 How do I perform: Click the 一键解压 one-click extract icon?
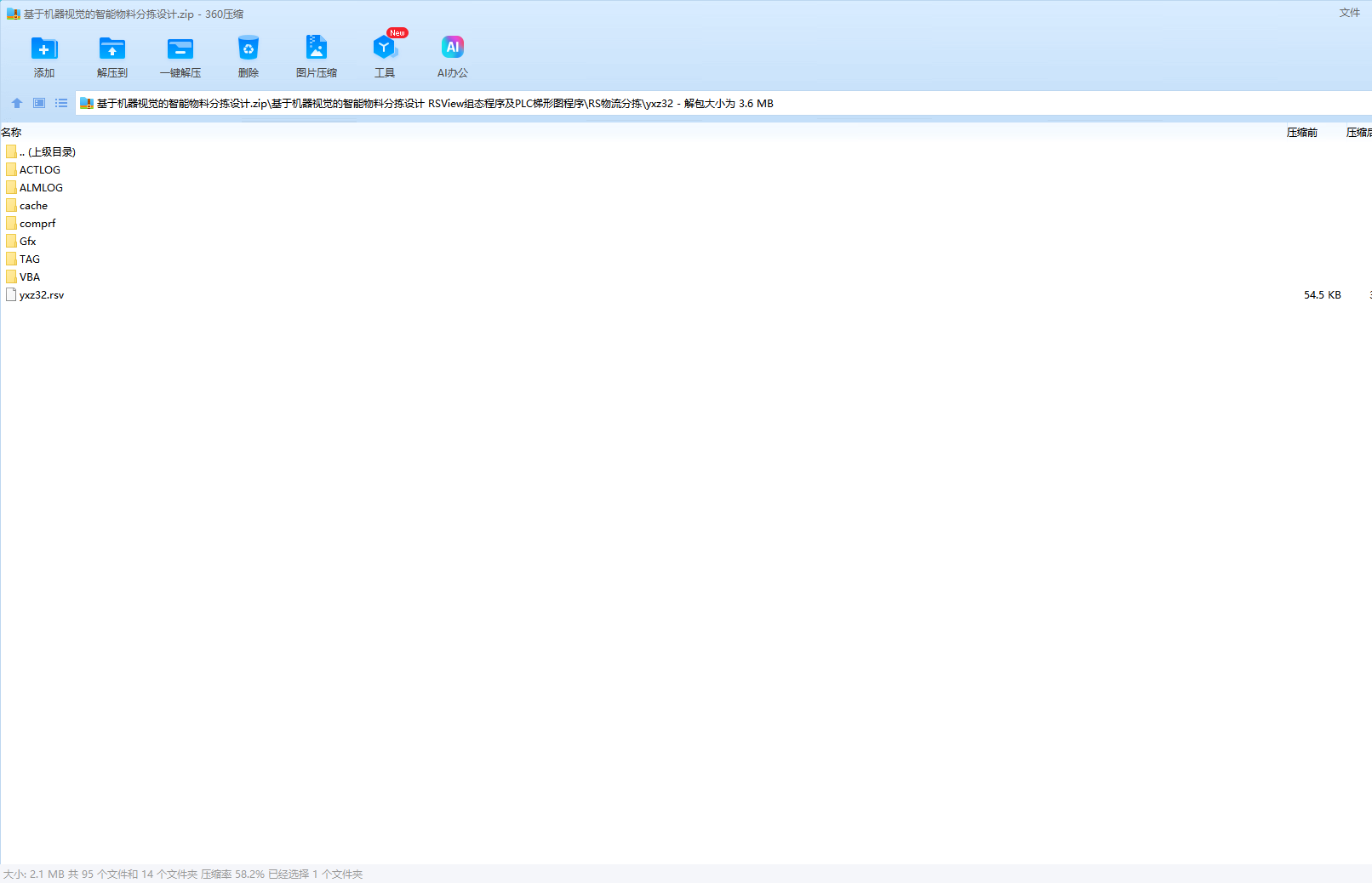[x=180, y=49]
